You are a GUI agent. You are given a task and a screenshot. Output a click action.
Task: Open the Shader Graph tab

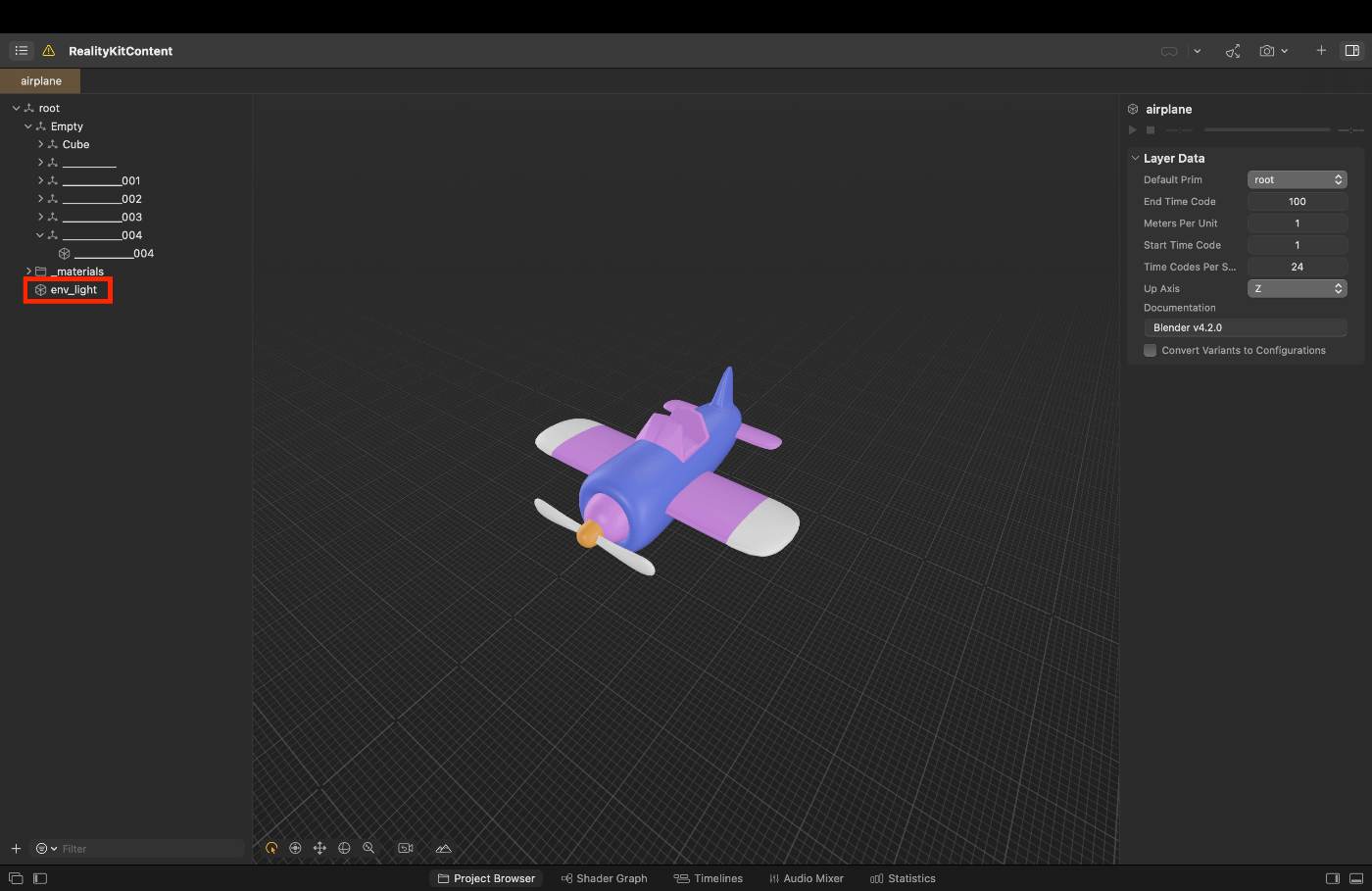point(604,878)
